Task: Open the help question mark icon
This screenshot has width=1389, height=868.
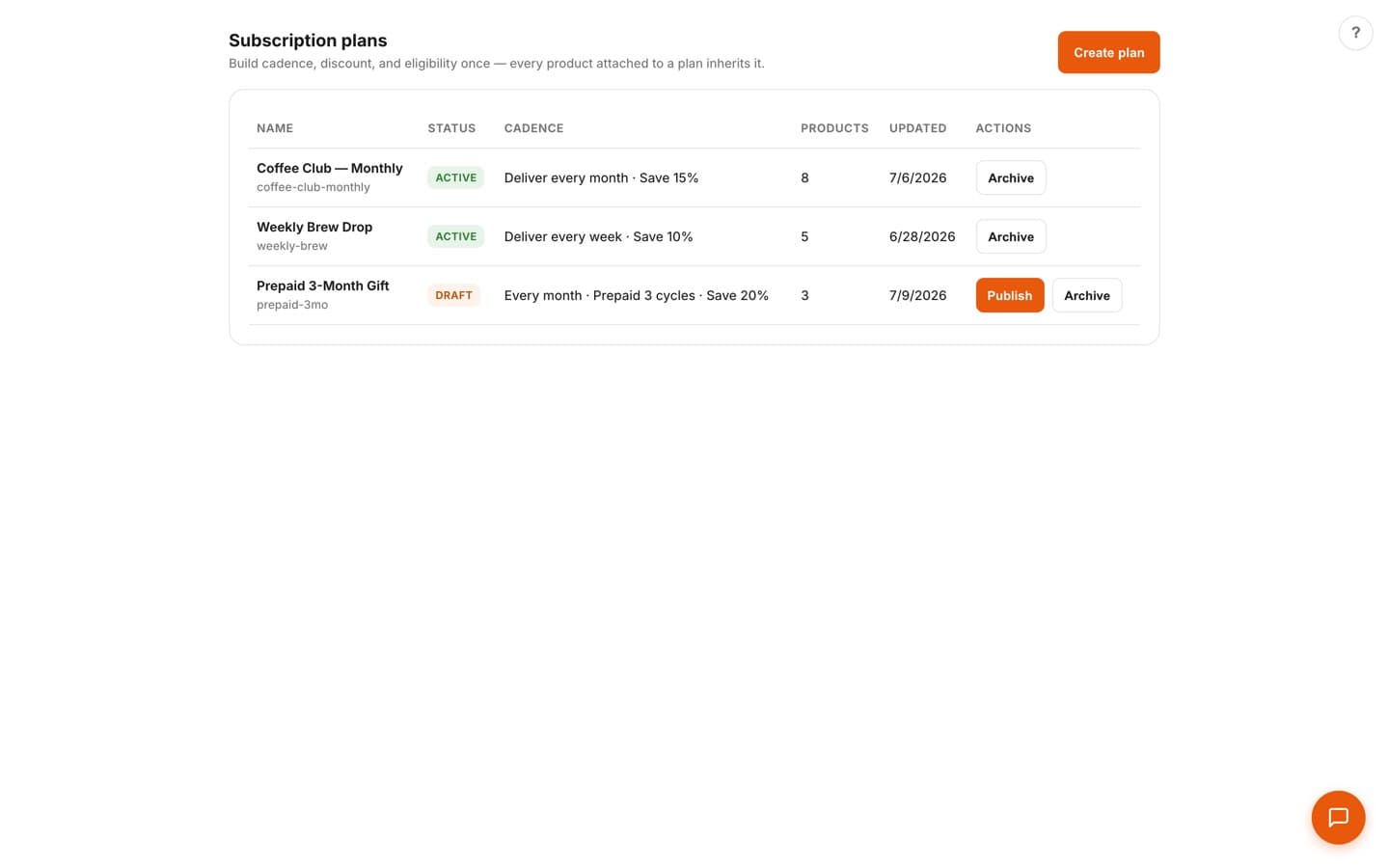Action: point(1355,33)
